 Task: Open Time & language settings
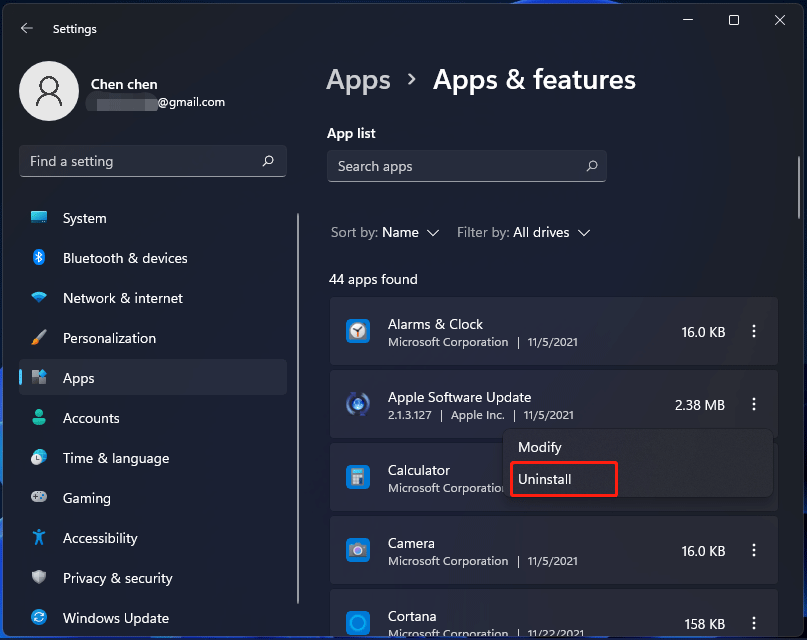point(153,458)
